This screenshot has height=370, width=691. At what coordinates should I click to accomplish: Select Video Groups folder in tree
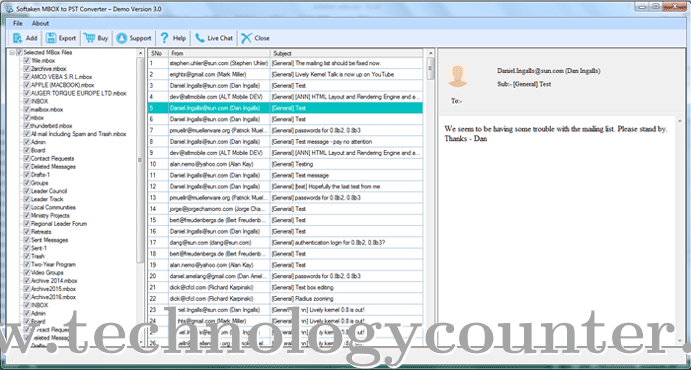(x=47, y=273)
